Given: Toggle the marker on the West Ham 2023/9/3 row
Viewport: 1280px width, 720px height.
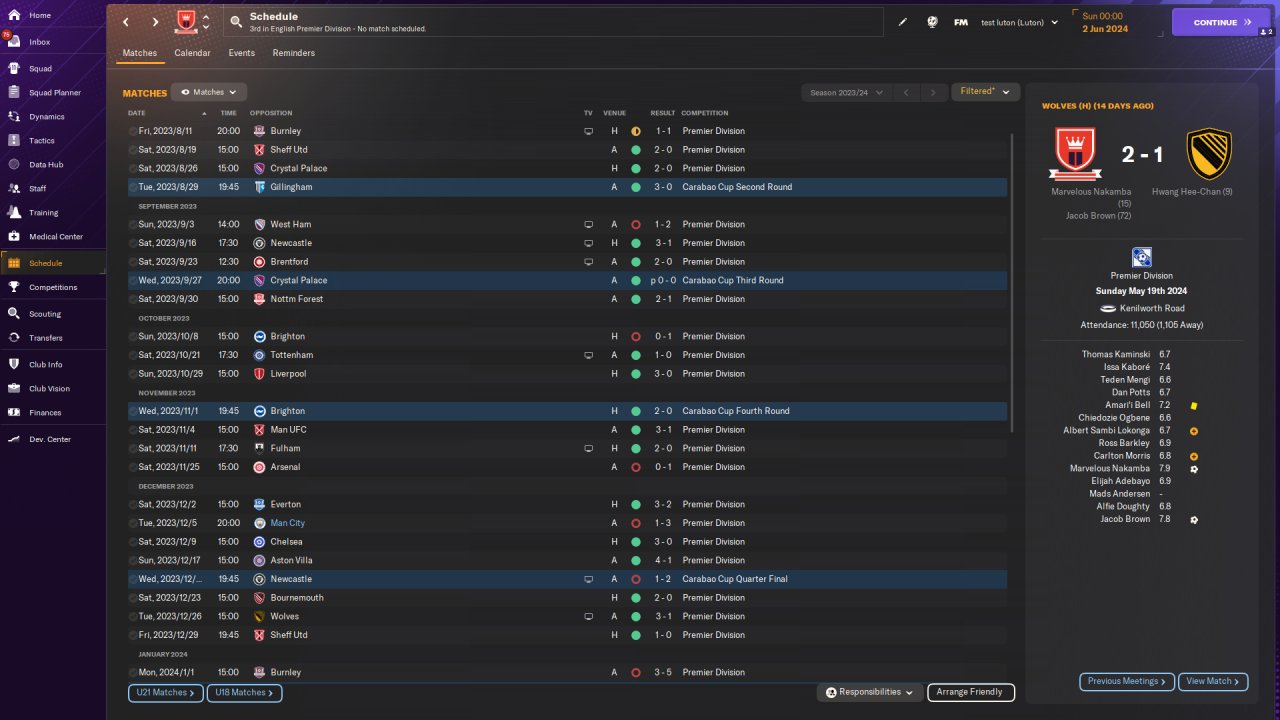Looking at the screenshot, I should pyautogui.click(x=133, y=224).
